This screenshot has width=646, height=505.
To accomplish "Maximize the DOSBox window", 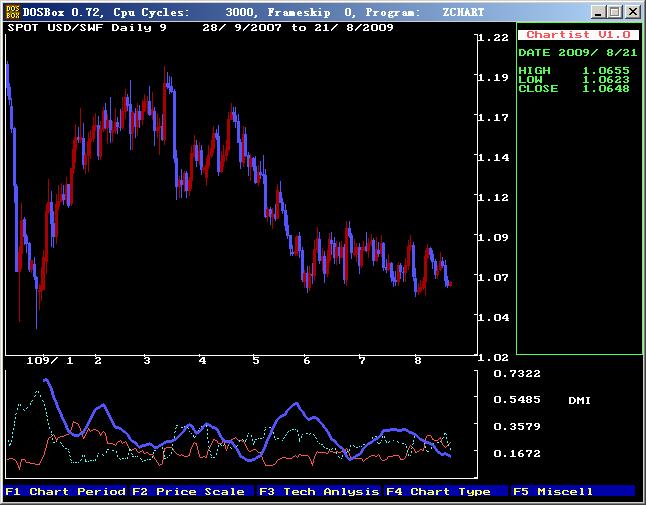I will (x=614, y=12).
